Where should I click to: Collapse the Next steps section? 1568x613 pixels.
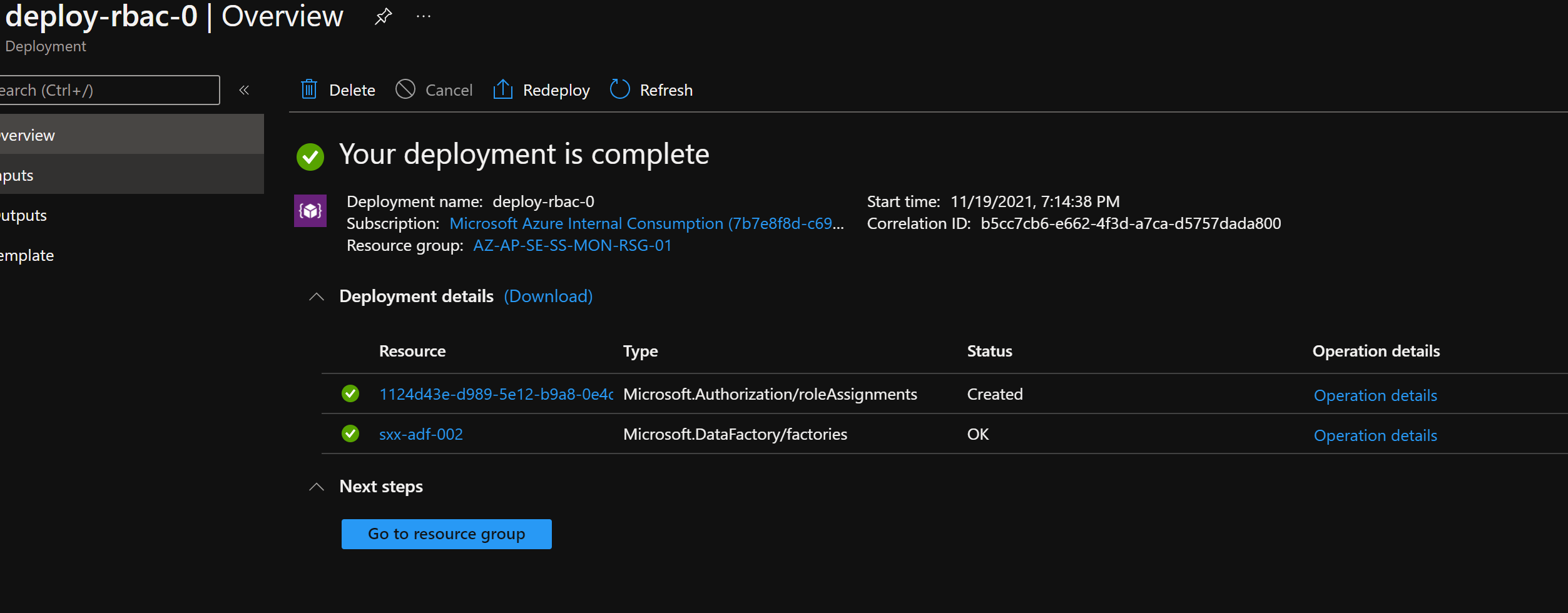coord(316,487)
